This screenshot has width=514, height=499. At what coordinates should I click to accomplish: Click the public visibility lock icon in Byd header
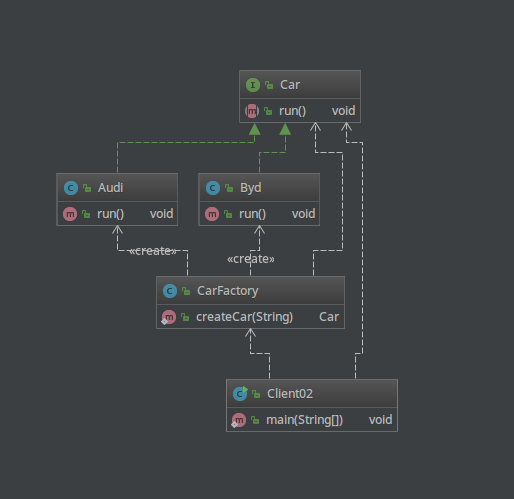tap(229, 188)
